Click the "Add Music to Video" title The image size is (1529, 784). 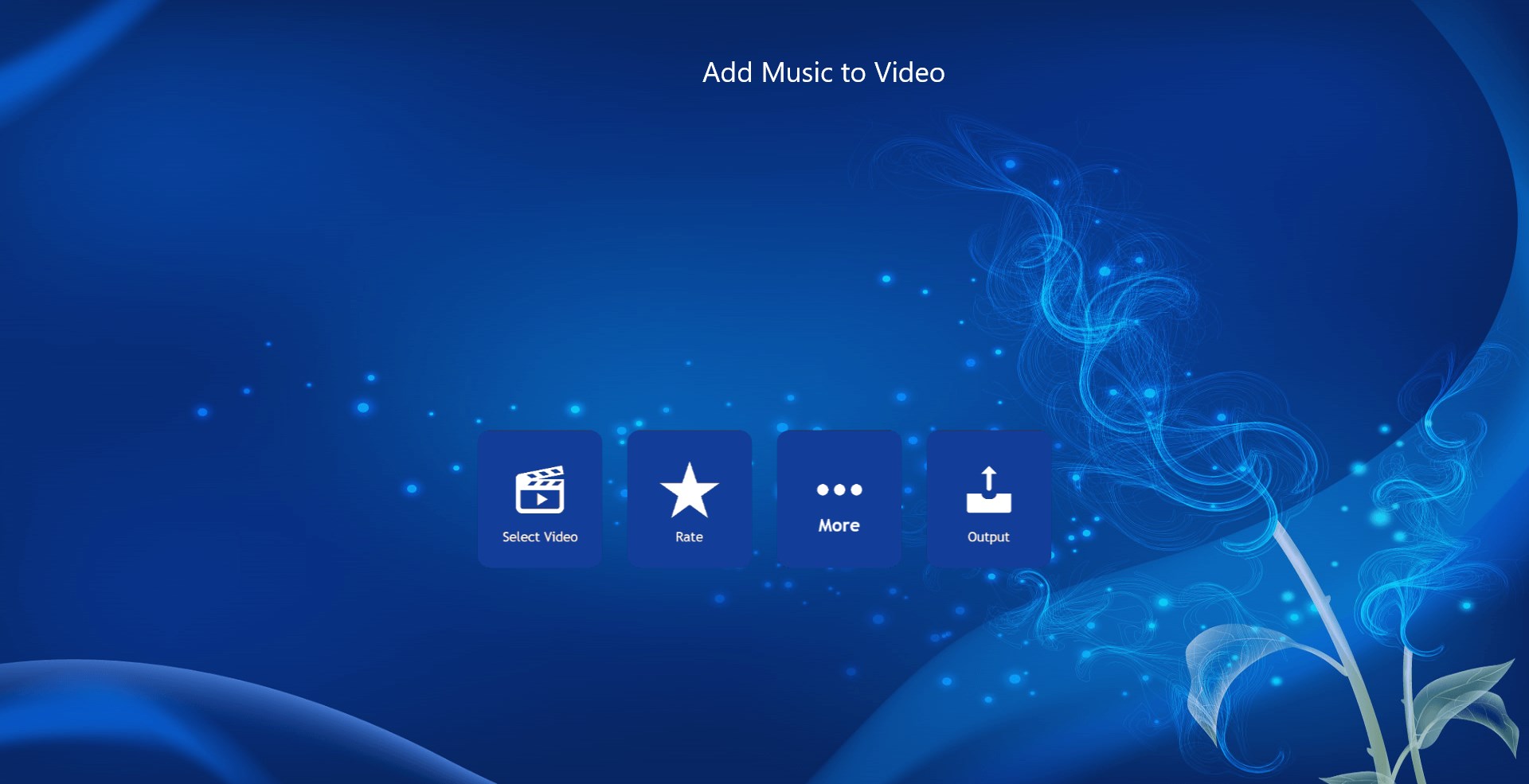(823, 72)
